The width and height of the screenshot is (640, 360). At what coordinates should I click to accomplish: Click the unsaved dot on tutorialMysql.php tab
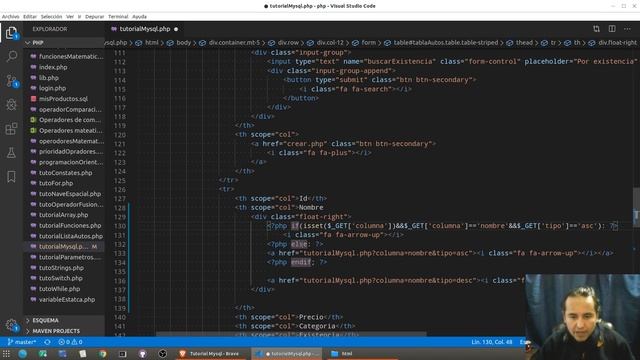pos(176,29)
